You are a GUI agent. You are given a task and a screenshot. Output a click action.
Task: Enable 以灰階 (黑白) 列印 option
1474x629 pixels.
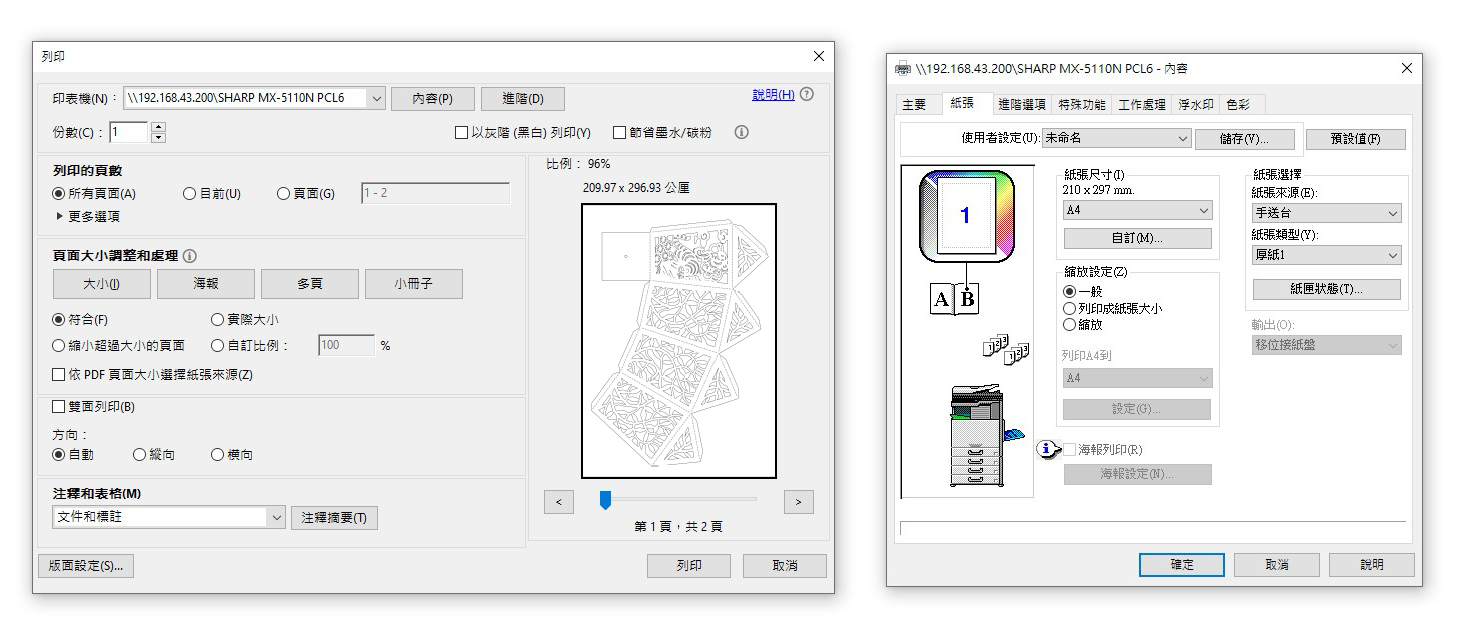(462, 132)
